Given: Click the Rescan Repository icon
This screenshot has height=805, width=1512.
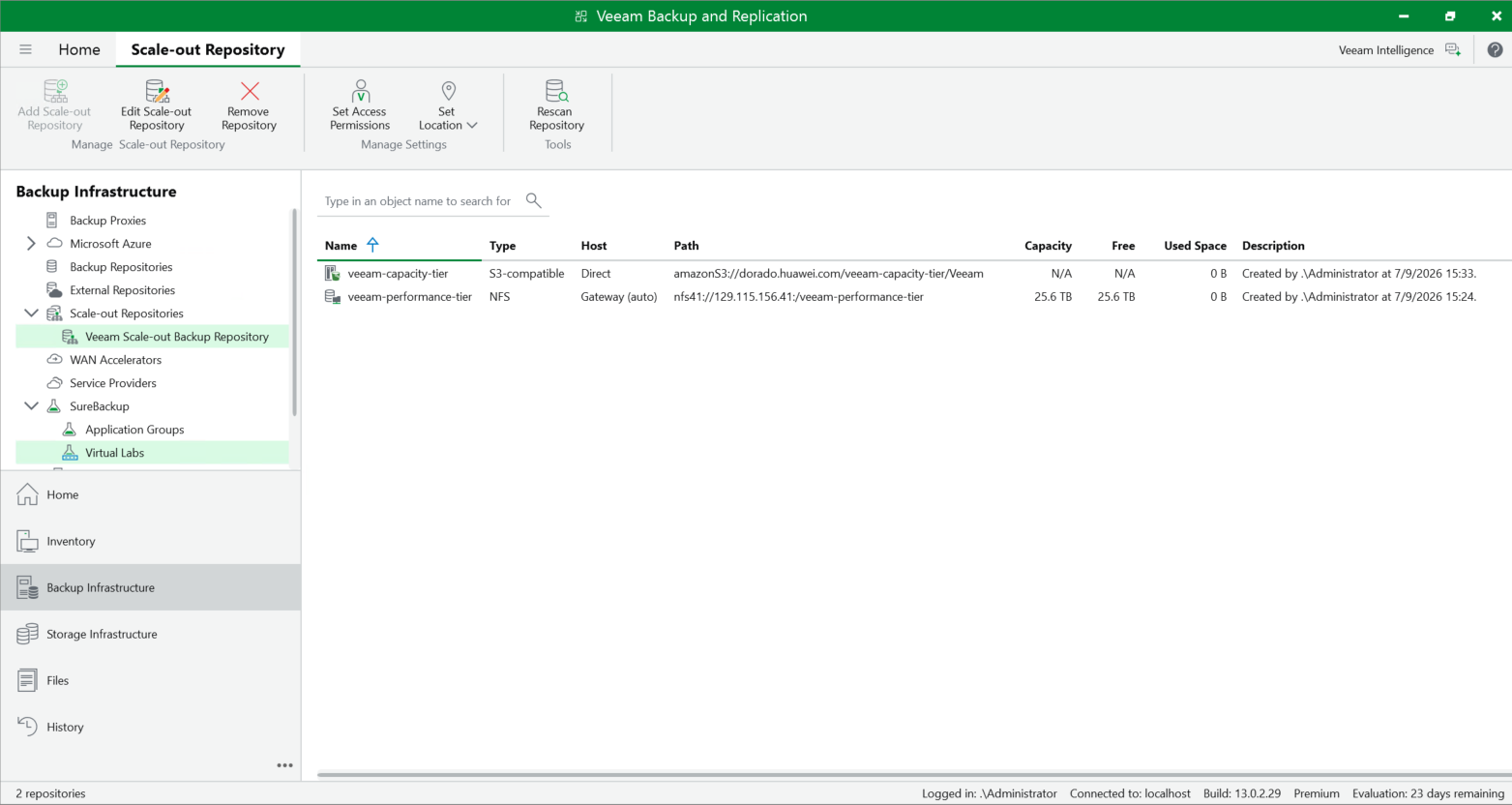Looking at the screenshot, I should [556, 91].
